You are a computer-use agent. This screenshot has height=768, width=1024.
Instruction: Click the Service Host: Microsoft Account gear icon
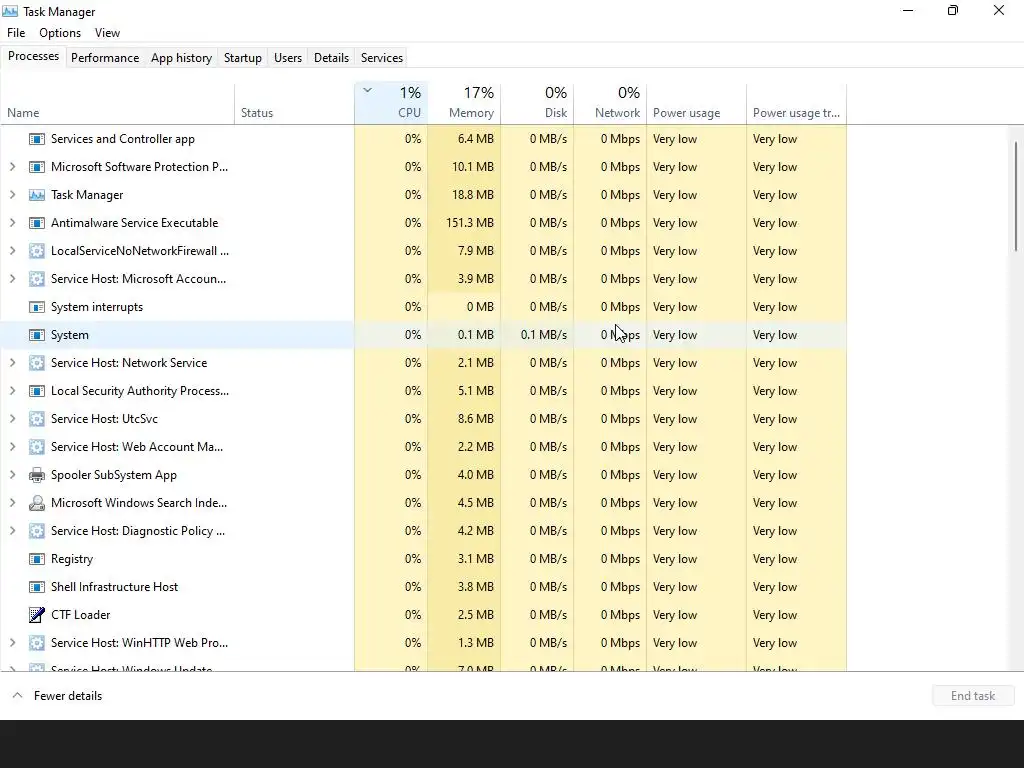37,280
